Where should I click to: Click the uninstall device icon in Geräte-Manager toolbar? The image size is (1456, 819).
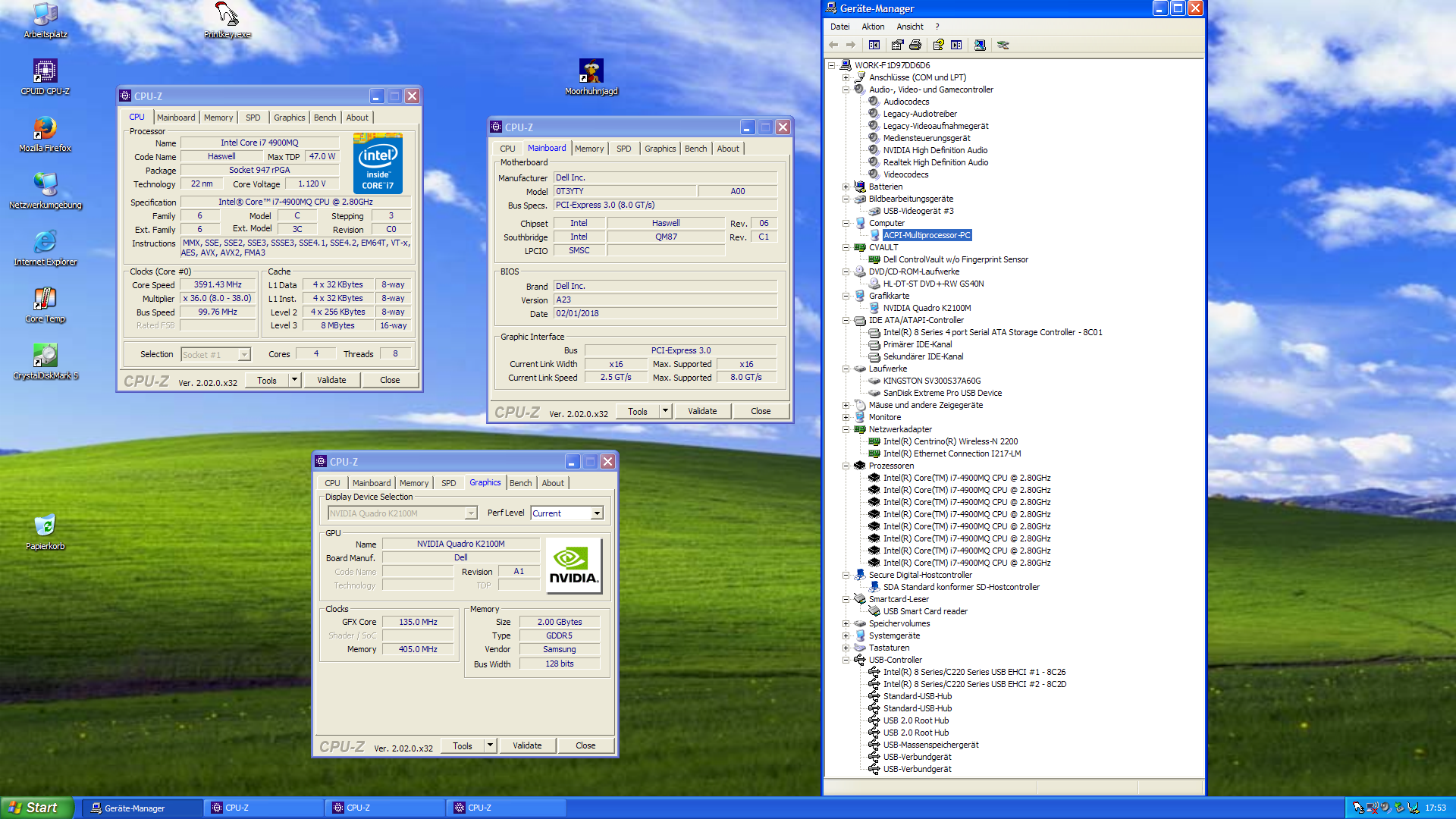[x=1003, y=45]
